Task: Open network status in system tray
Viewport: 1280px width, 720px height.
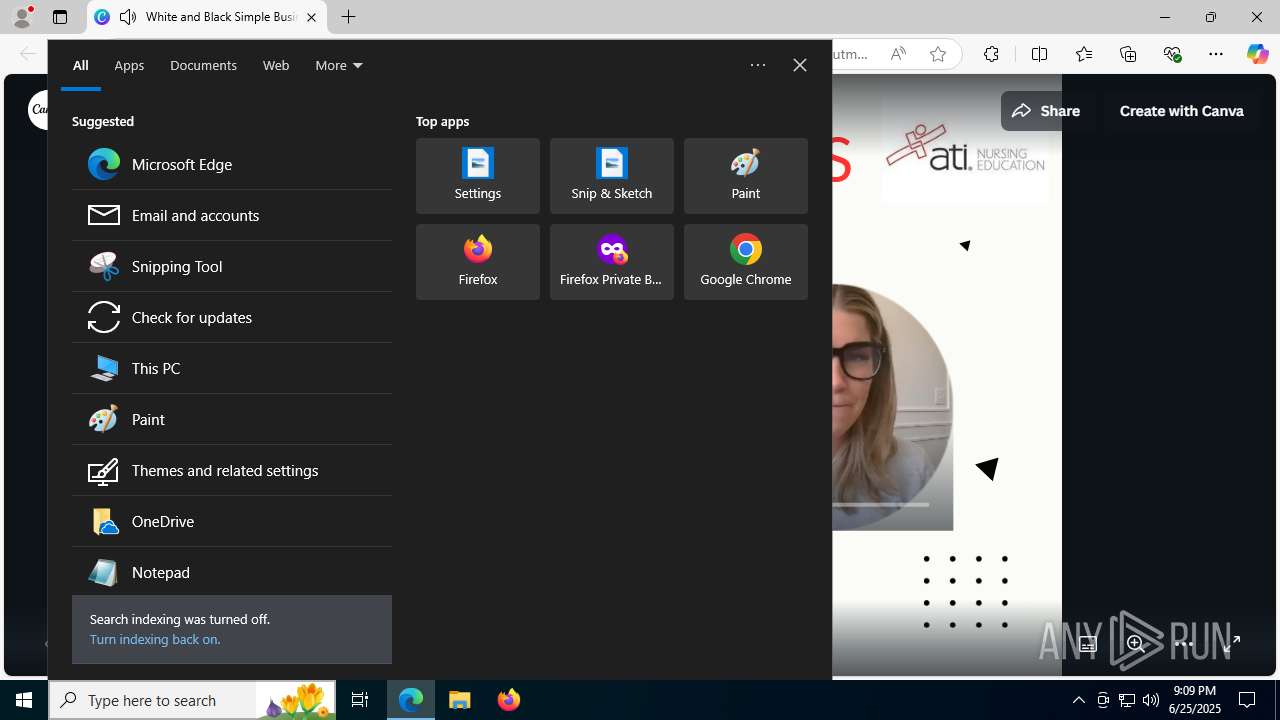Action: [x=1127, y=700]
